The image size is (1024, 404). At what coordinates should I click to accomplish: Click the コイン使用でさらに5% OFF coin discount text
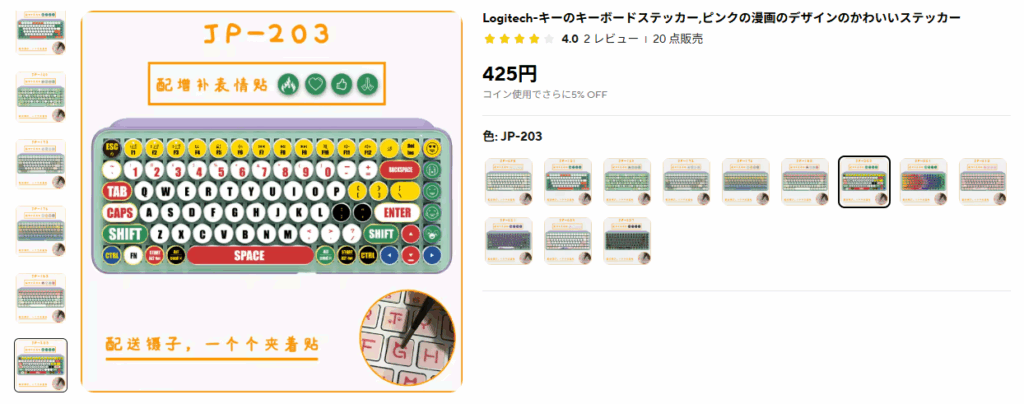tap(545, 95)
